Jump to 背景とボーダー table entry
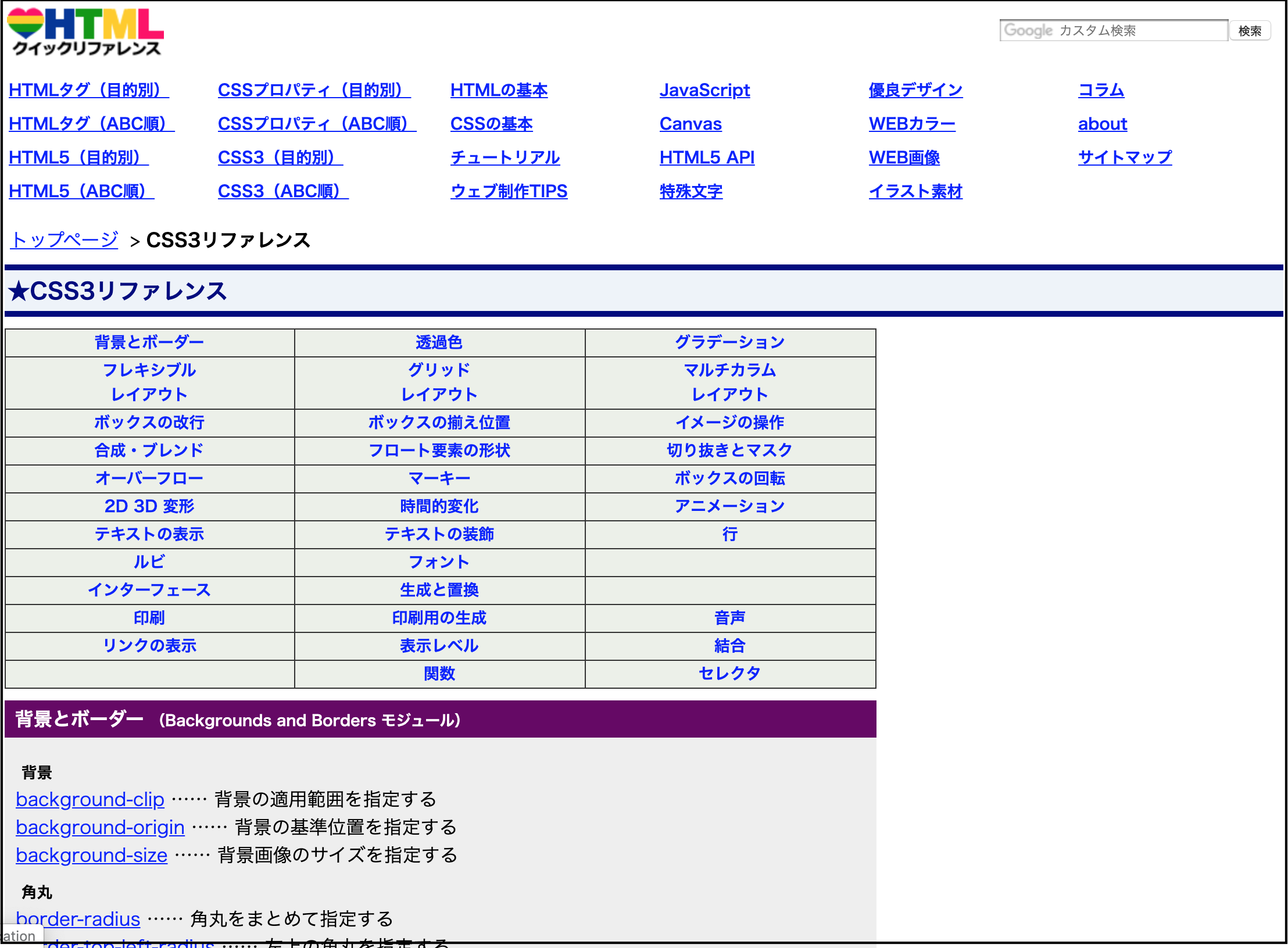Screen dimensions: 1288x948 tap(149, 342)
